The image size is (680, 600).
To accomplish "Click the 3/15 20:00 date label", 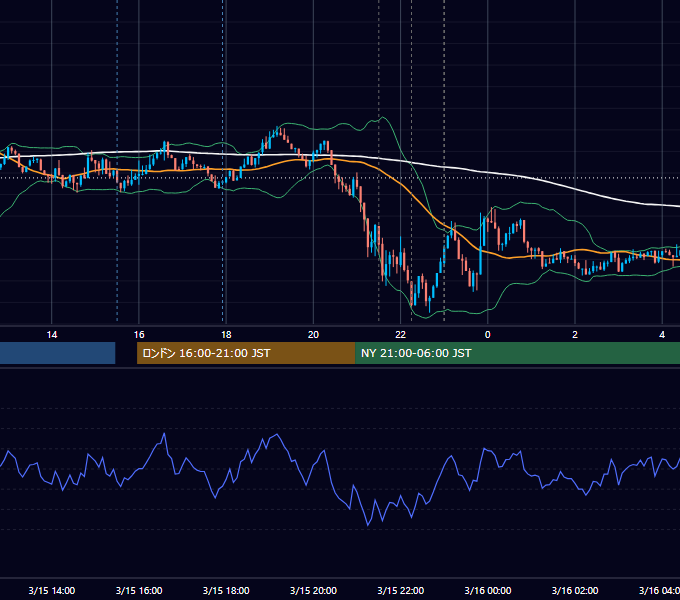I will click(313, 590).
